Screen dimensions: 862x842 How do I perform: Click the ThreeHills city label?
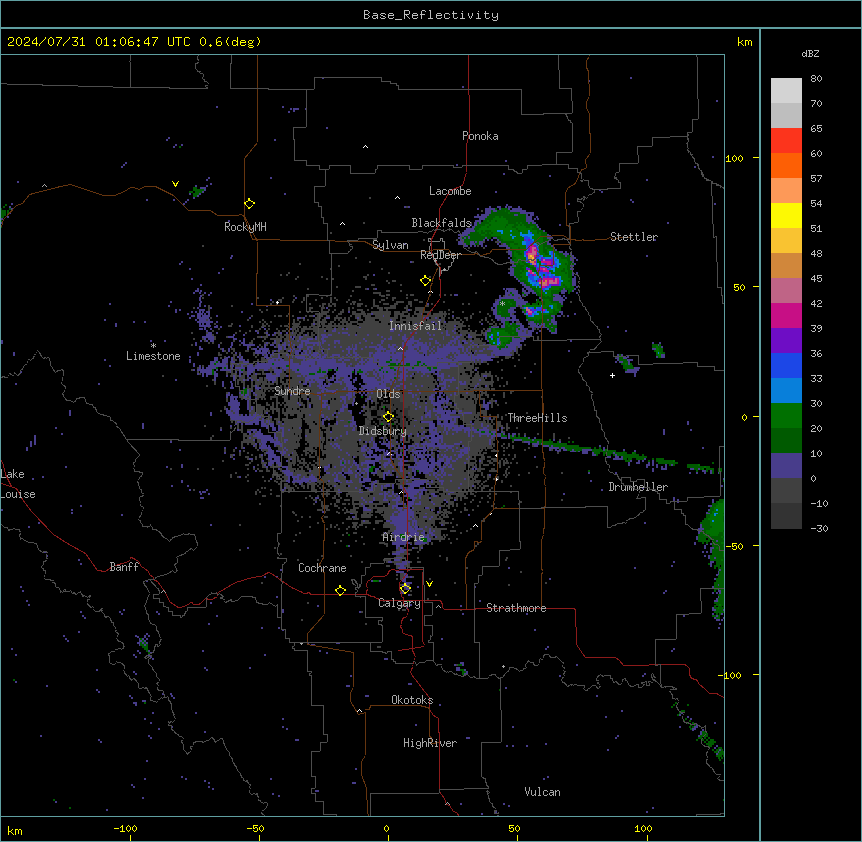537,418
